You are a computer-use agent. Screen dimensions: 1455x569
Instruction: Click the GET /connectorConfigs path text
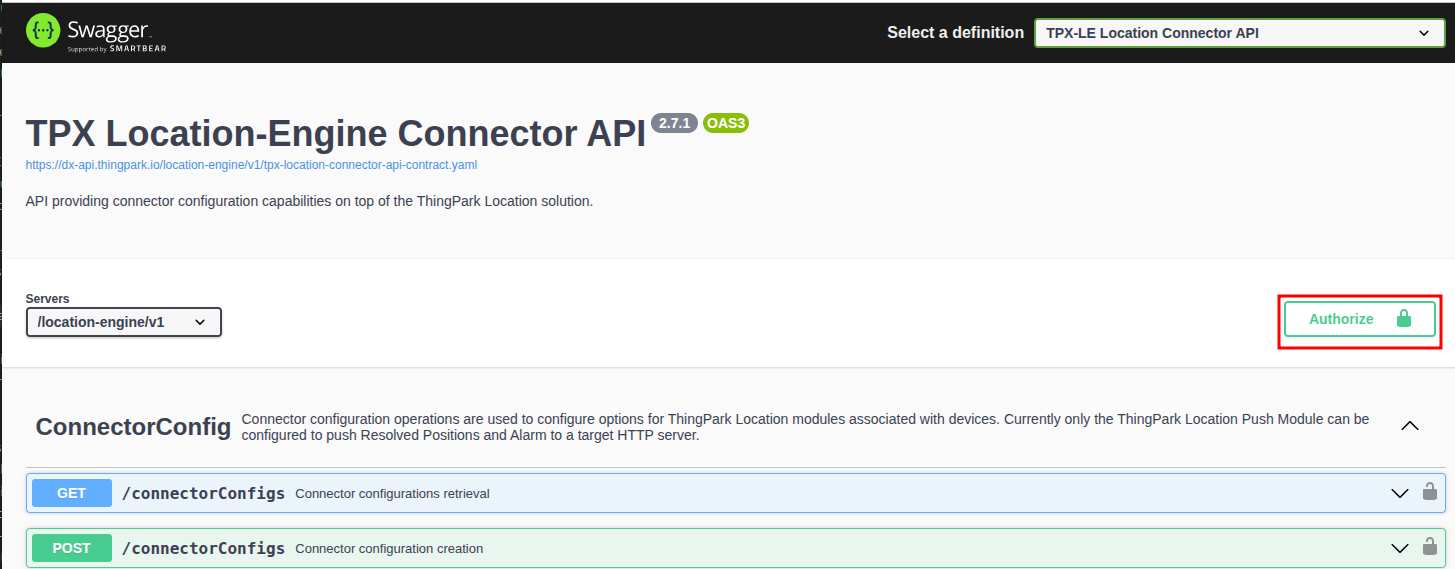click(x=204, y=493)
